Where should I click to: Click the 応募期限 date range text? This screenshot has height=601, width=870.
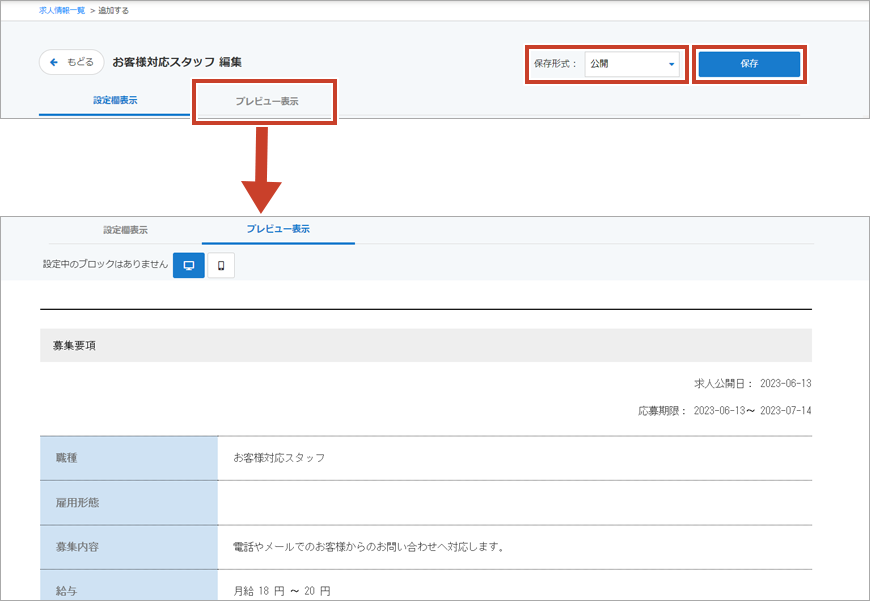point(725,411)
